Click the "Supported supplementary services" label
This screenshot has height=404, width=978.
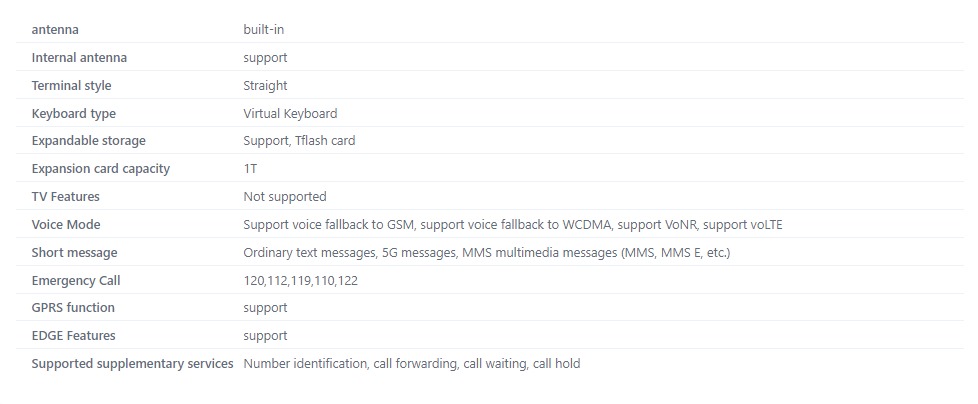pyautogui.click(x=132, y=364)
